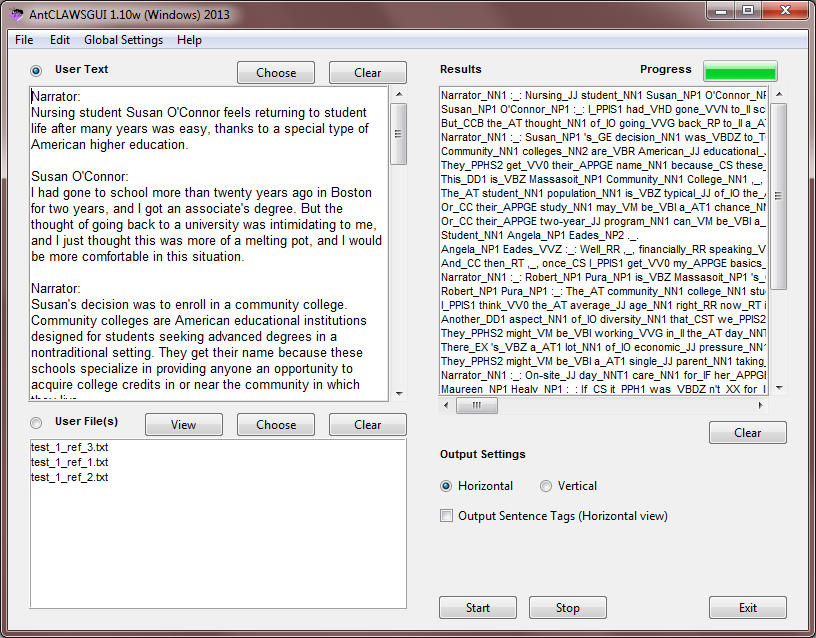Screen dimensions: 816x638
Task: Open the Help menu
Action: click(x=189, y=40)
